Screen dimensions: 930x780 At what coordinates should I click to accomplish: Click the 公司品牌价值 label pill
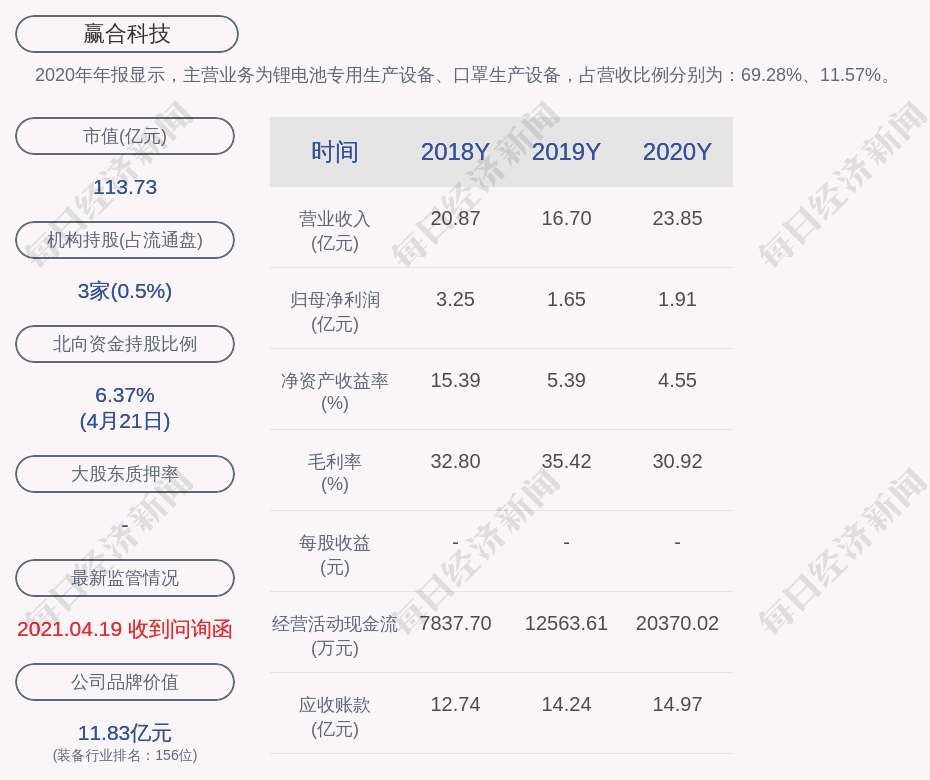pyautogui.click(x=125, y=682)
